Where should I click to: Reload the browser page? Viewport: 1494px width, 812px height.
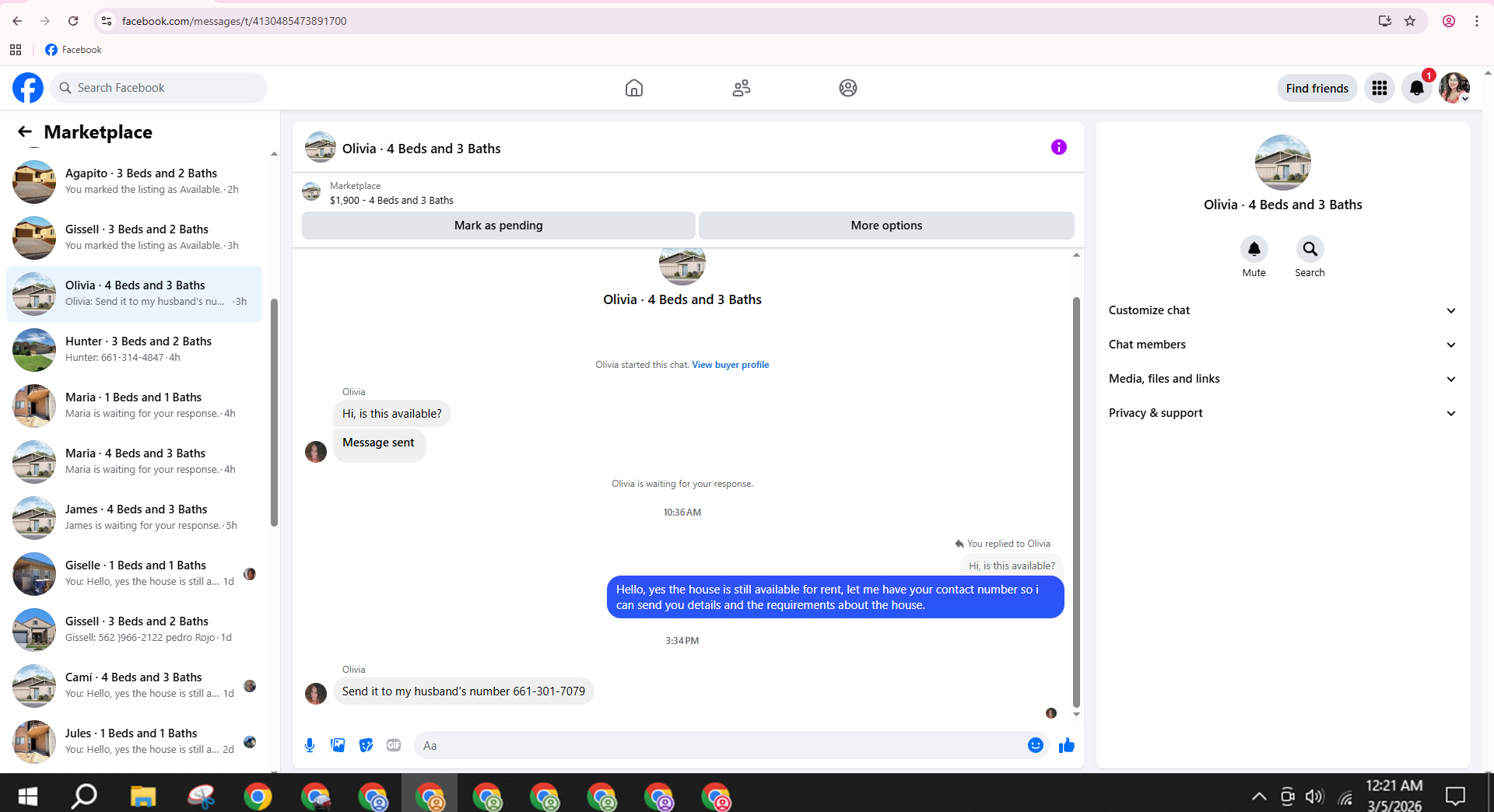click(73, 21)
